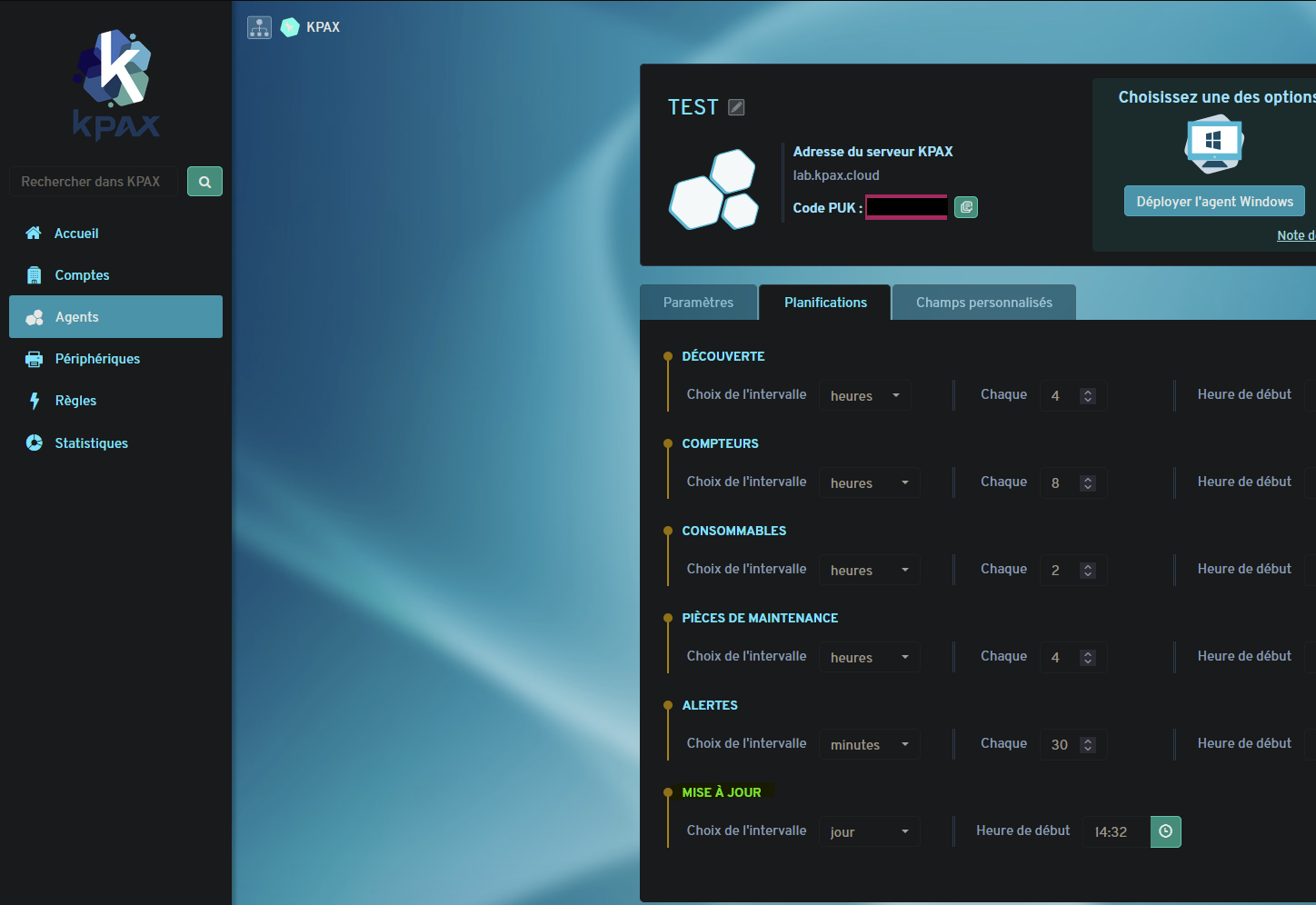
Task: Copy the PUK code with copy icon
Action: coord(966,207)
